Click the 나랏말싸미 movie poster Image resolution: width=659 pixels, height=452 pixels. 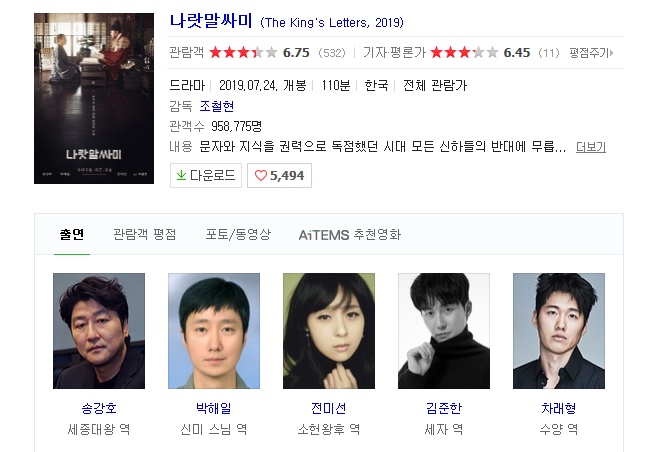pos(94,98)
